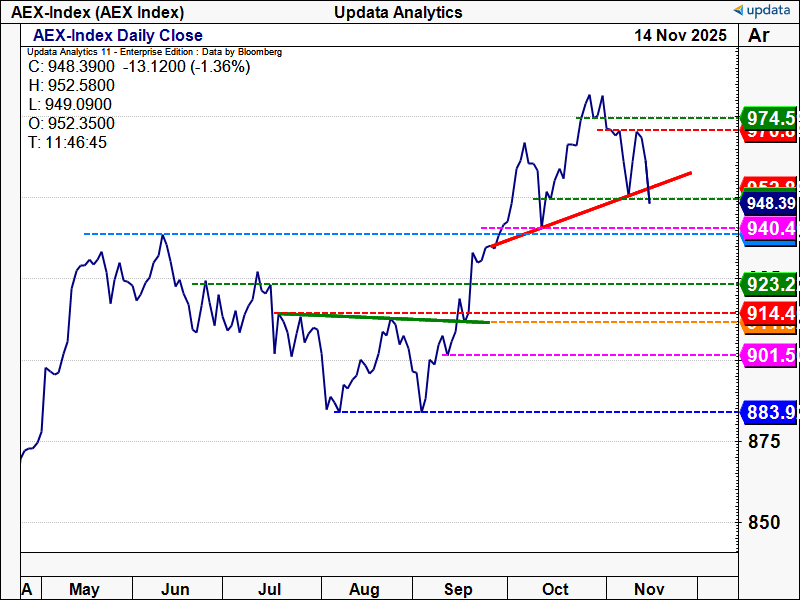Viewport: 800px width, 600px height.
Task: Click the 'A' label at bottom-left corner
Action: click(27, 589)
